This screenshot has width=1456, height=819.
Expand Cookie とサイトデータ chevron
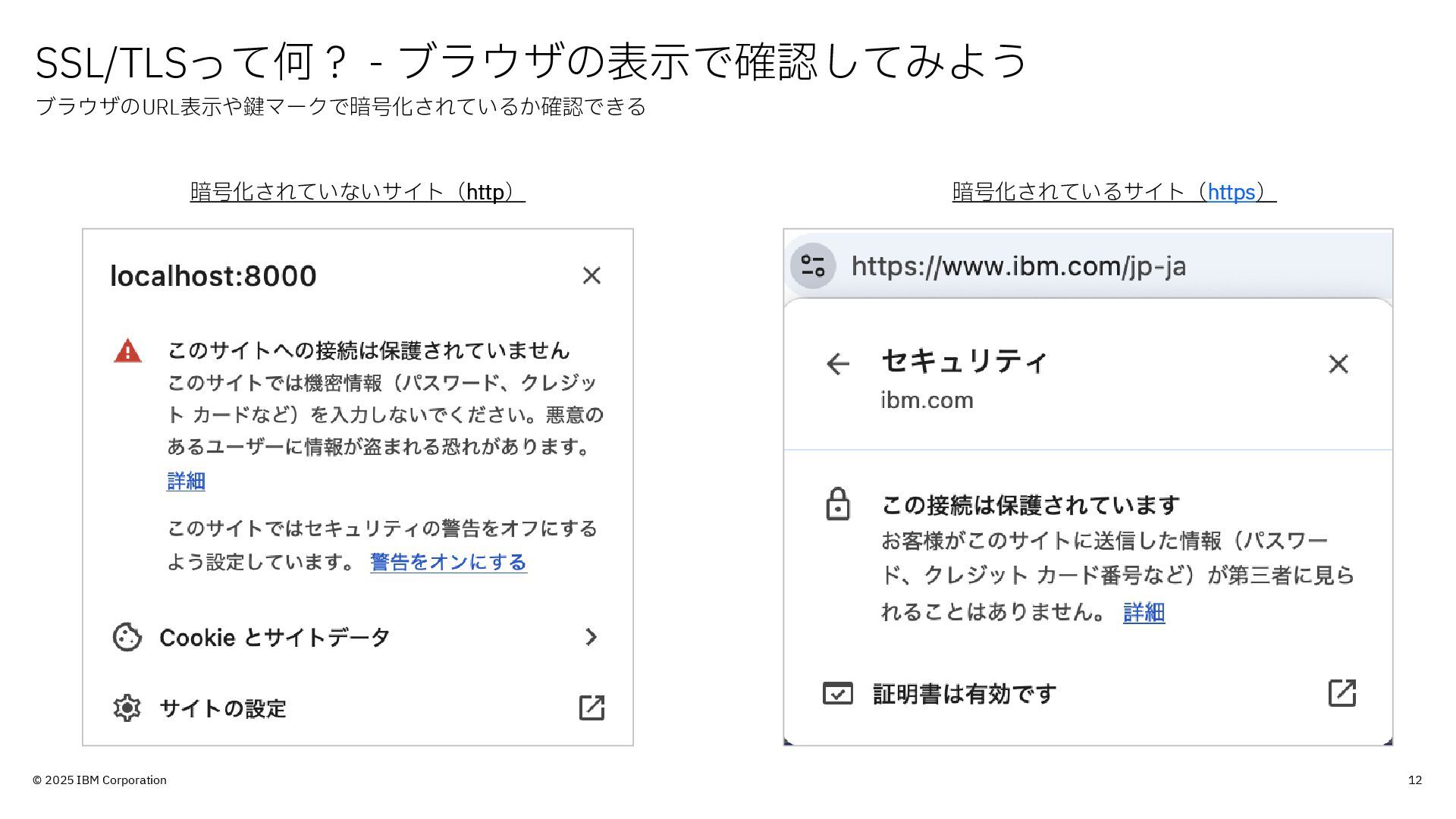591,637
